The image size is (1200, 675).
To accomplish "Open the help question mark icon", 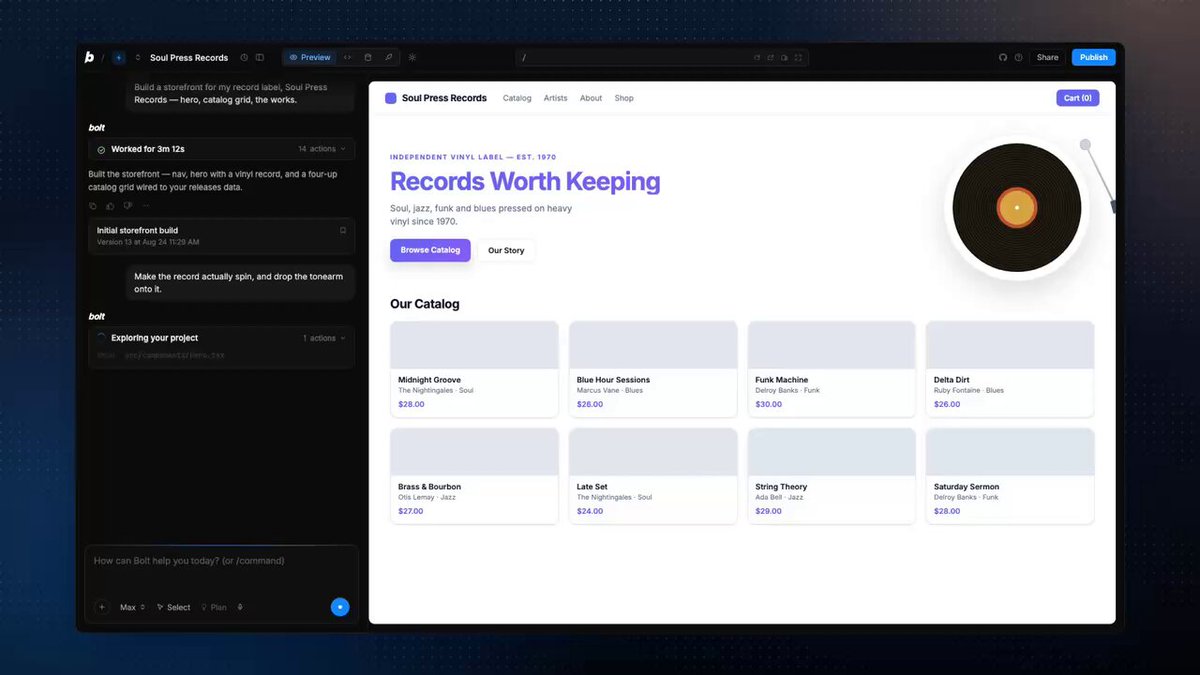I will click(x=1019, y=58).
